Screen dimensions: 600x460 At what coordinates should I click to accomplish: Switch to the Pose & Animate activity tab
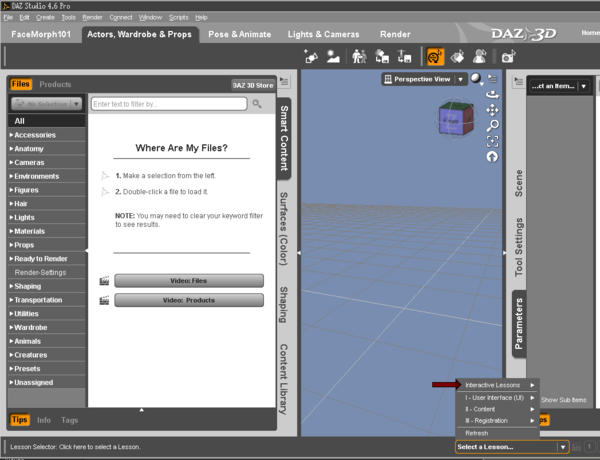240,34
